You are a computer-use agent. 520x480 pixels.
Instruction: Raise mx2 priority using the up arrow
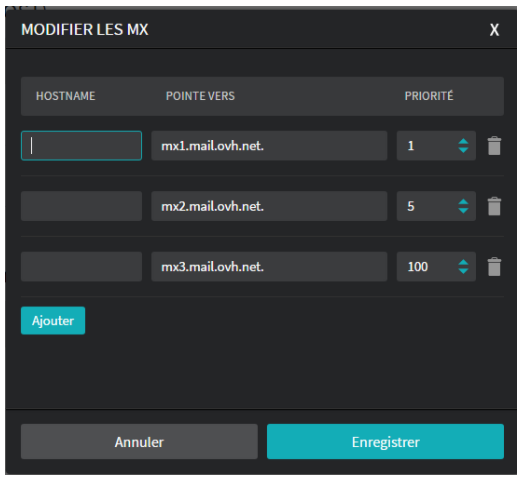coord(463,202)
